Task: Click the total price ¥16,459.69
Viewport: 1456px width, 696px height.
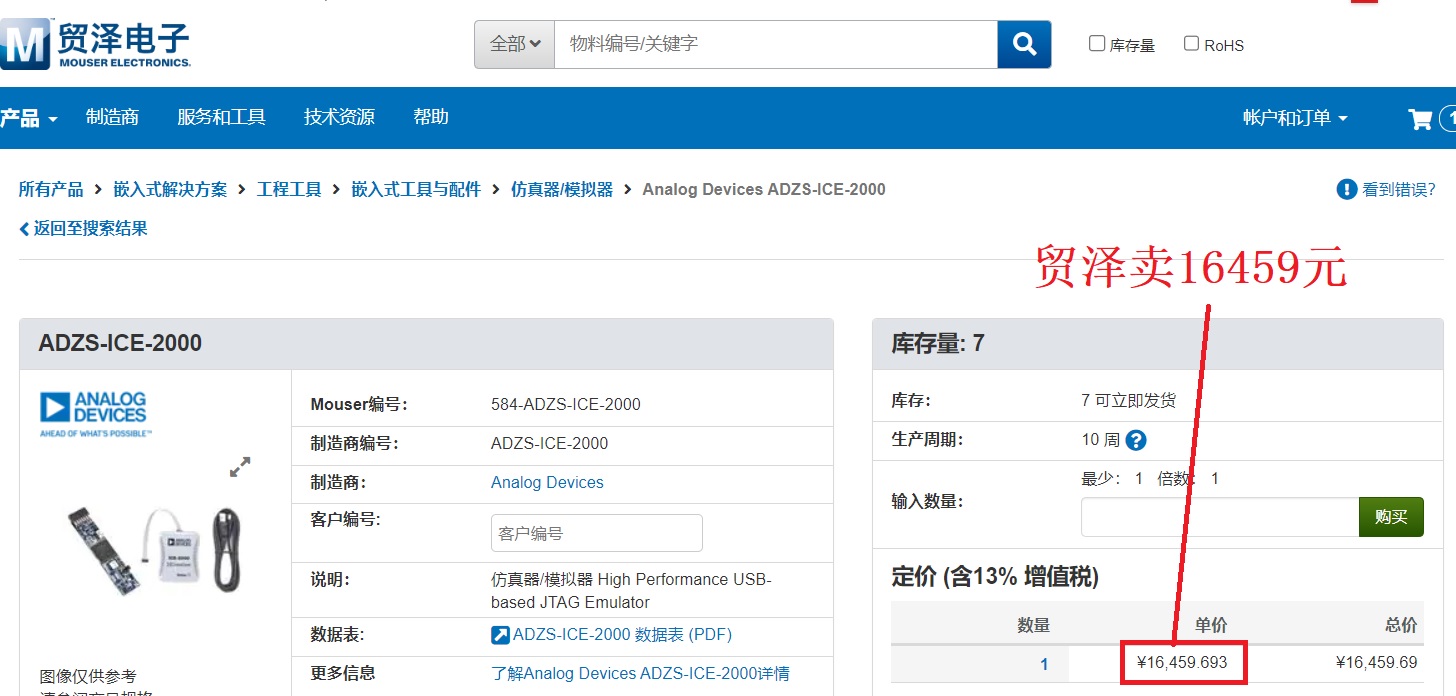Action: coord(1376,662)
